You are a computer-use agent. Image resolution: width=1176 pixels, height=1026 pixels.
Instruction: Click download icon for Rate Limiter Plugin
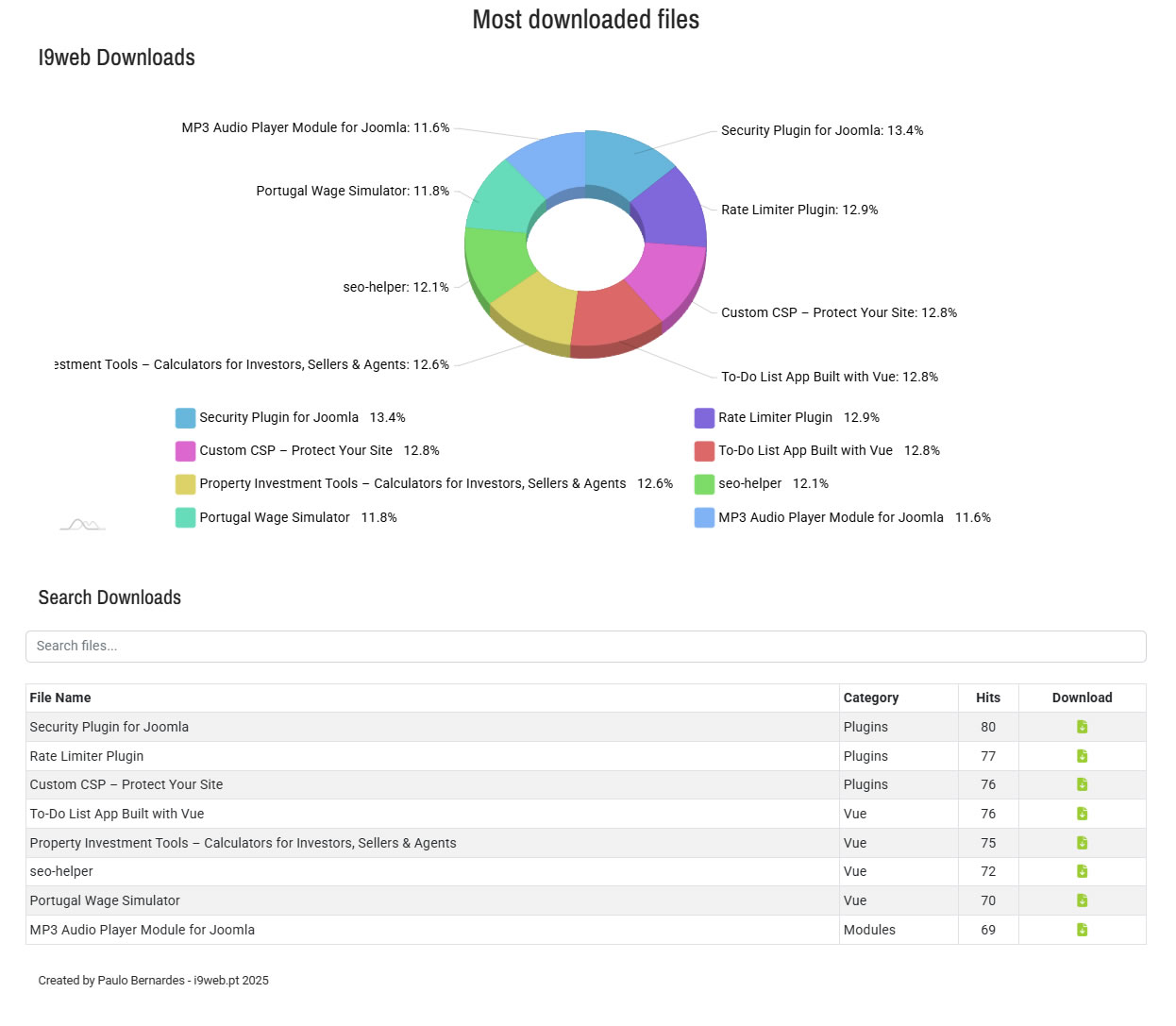point(1082,756)
